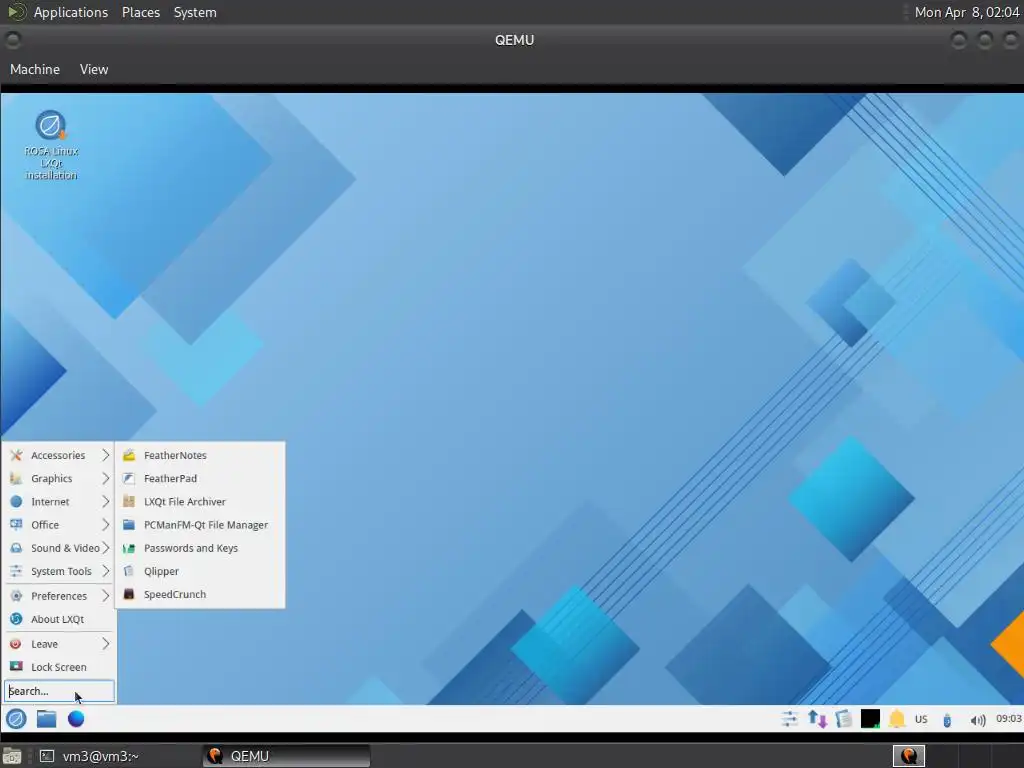
Task: Open Passwords and Keys from the submenu
Action: point(200,548)
